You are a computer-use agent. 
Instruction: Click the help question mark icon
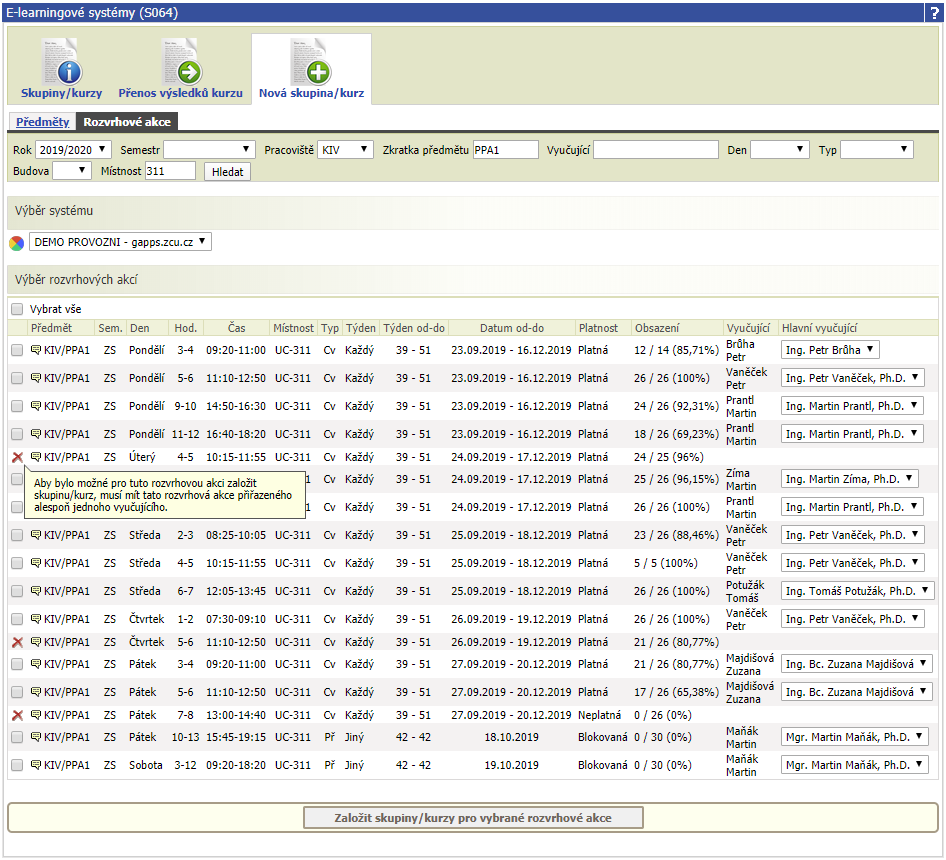935,13
